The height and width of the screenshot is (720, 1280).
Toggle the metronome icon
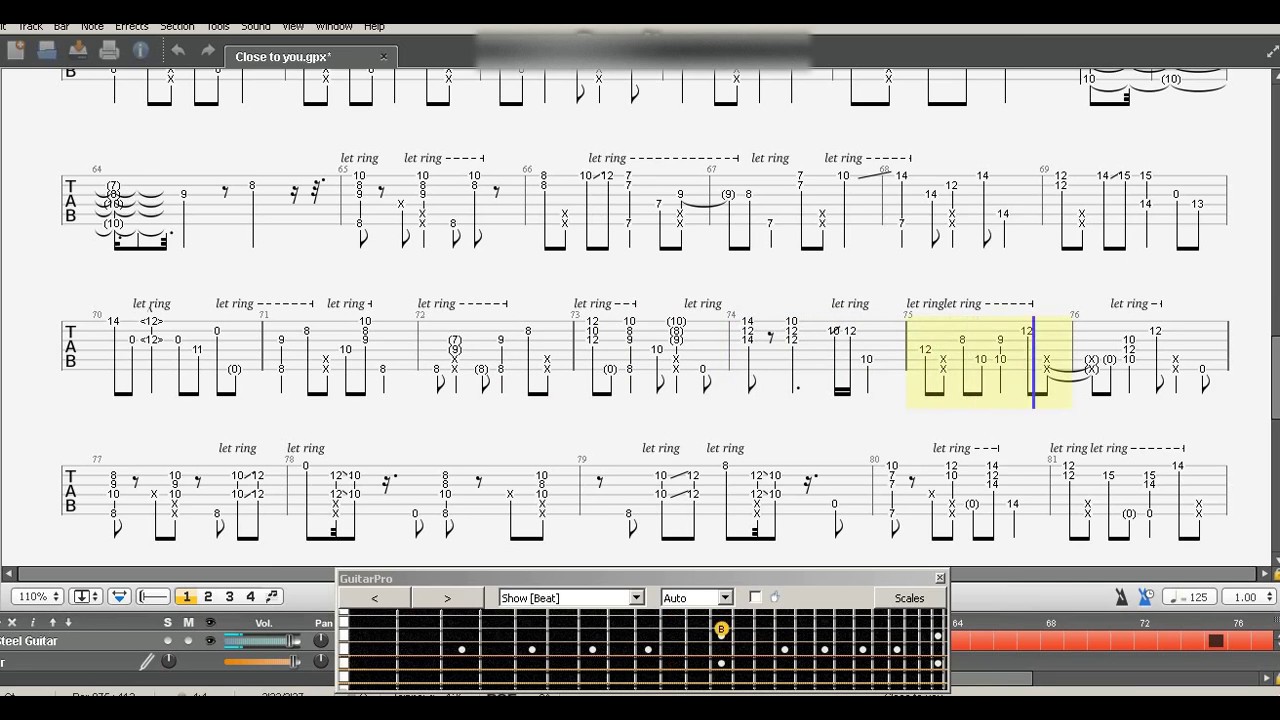click(x=1122, y=597)
